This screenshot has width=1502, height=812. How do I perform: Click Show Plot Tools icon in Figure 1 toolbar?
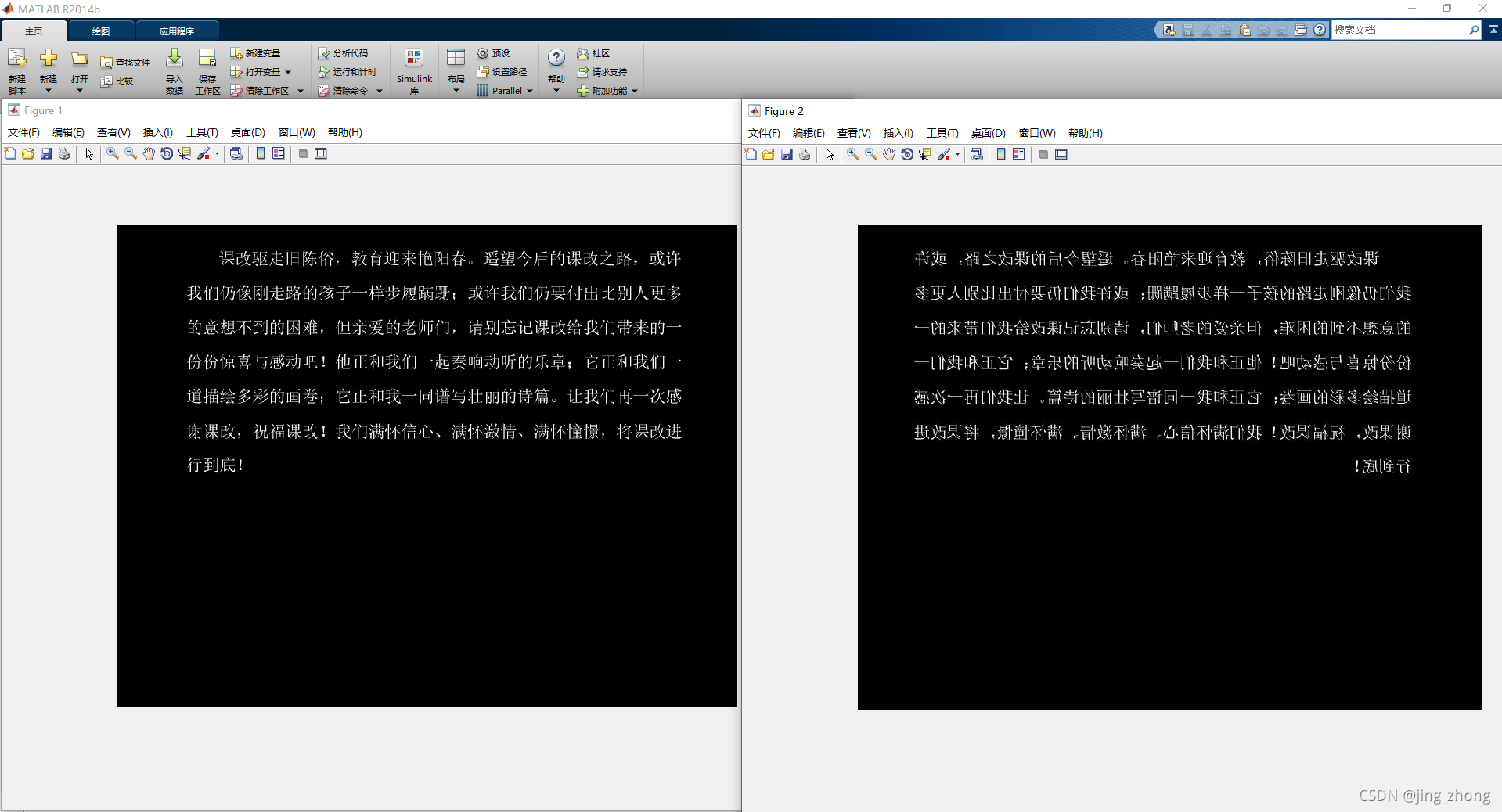pyautogui.click(x=321, y=154)
